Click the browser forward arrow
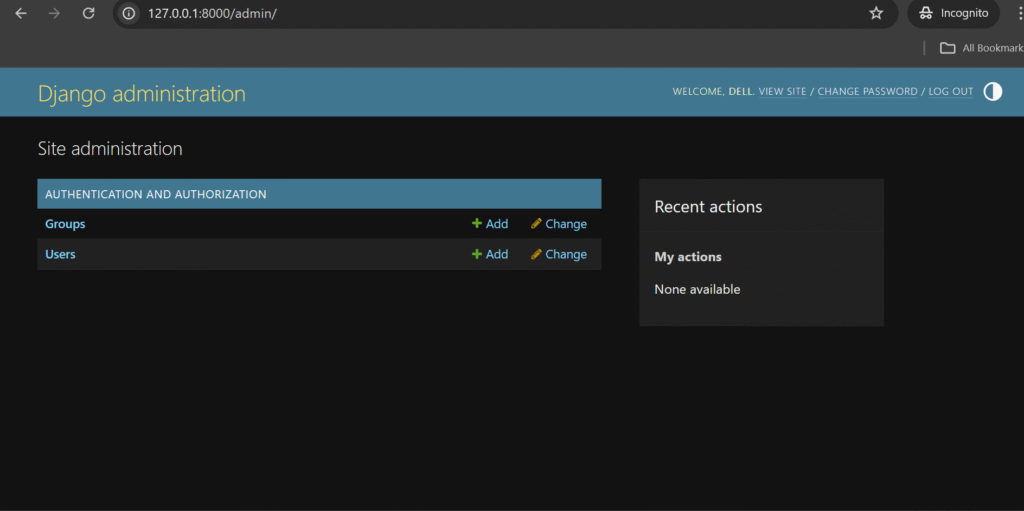This screenshot has height=511, width=1024. (54, 13)
